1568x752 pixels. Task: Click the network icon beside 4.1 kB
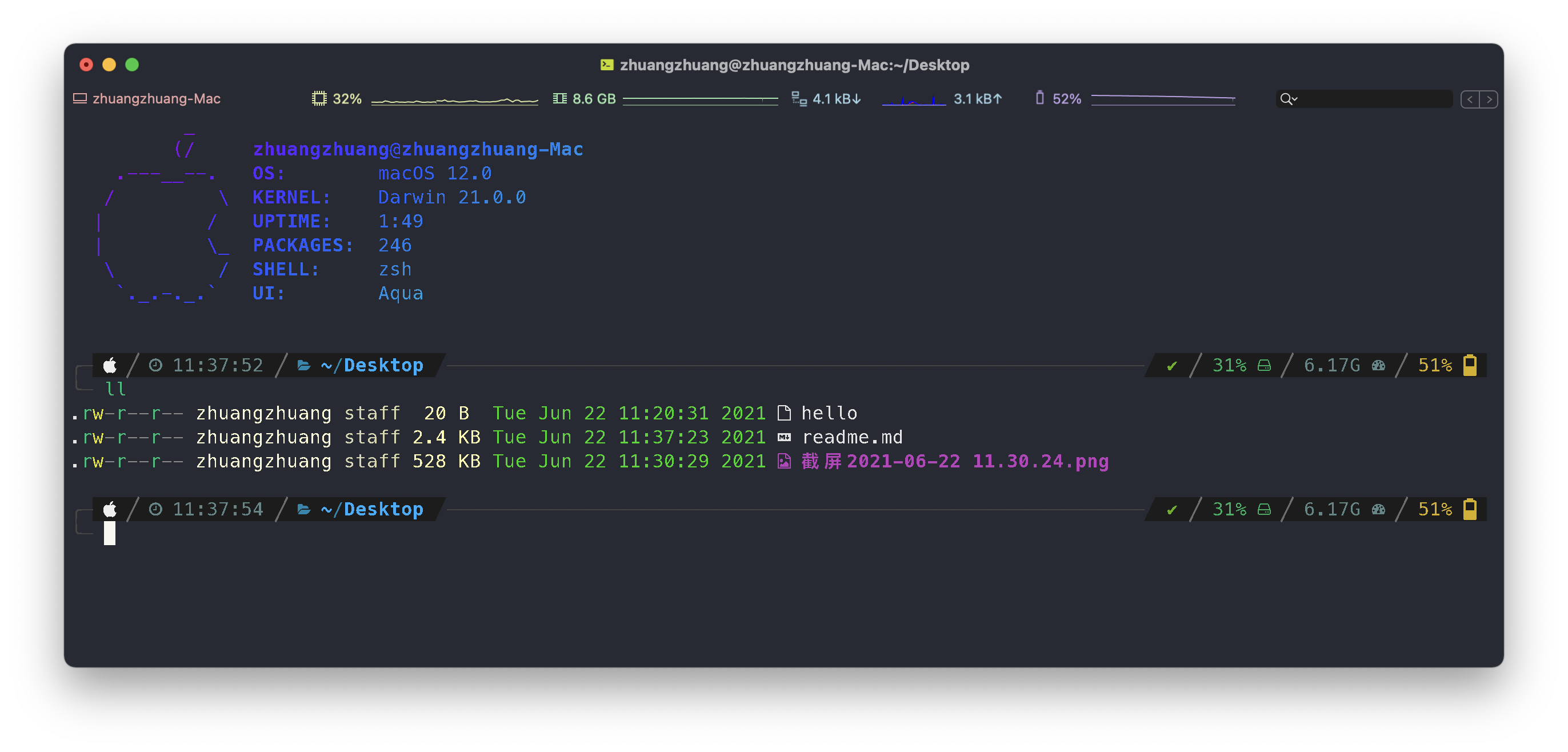(799, 99)
